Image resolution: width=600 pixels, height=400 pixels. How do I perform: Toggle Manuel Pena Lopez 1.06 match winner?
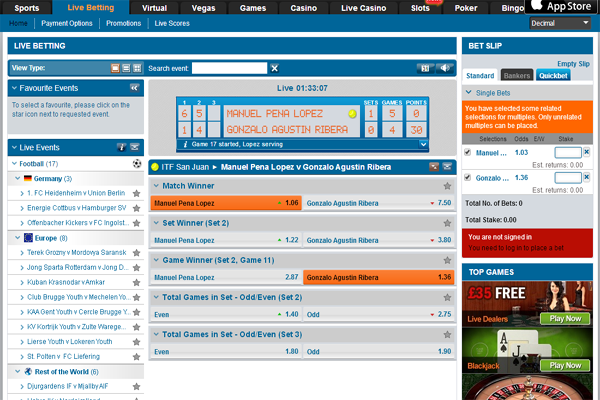point(226,203)
